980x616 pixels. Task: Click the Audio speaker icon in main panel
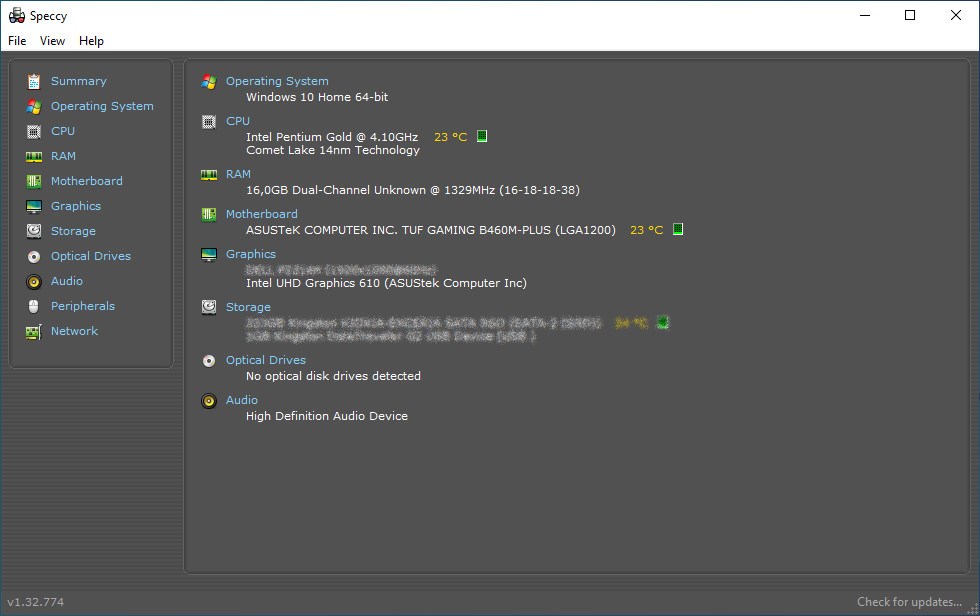click(209, 400)
